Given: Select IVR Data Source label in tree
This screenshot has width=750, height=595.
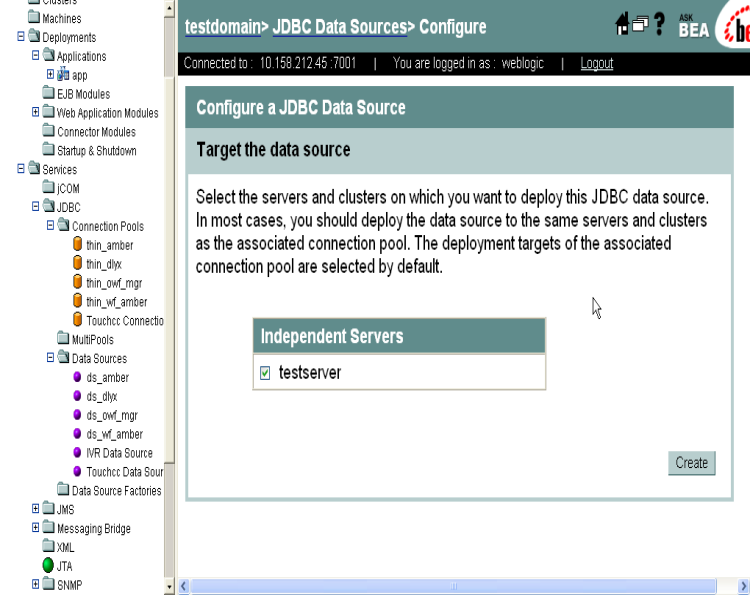Looking at the screenshot, I should pyautogui.click(x=119, y=453).
